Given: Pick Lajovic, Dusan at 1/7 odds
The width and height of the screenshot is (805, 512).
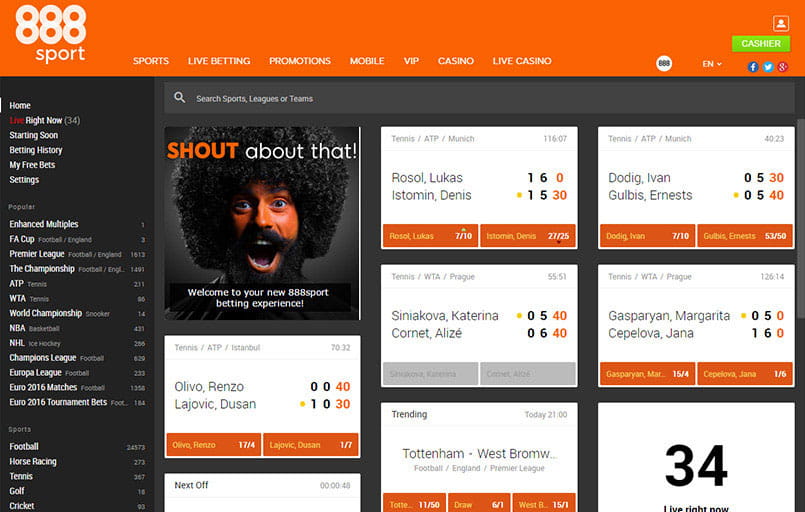Looking at the screenshot, I should [x=311, y=444].
